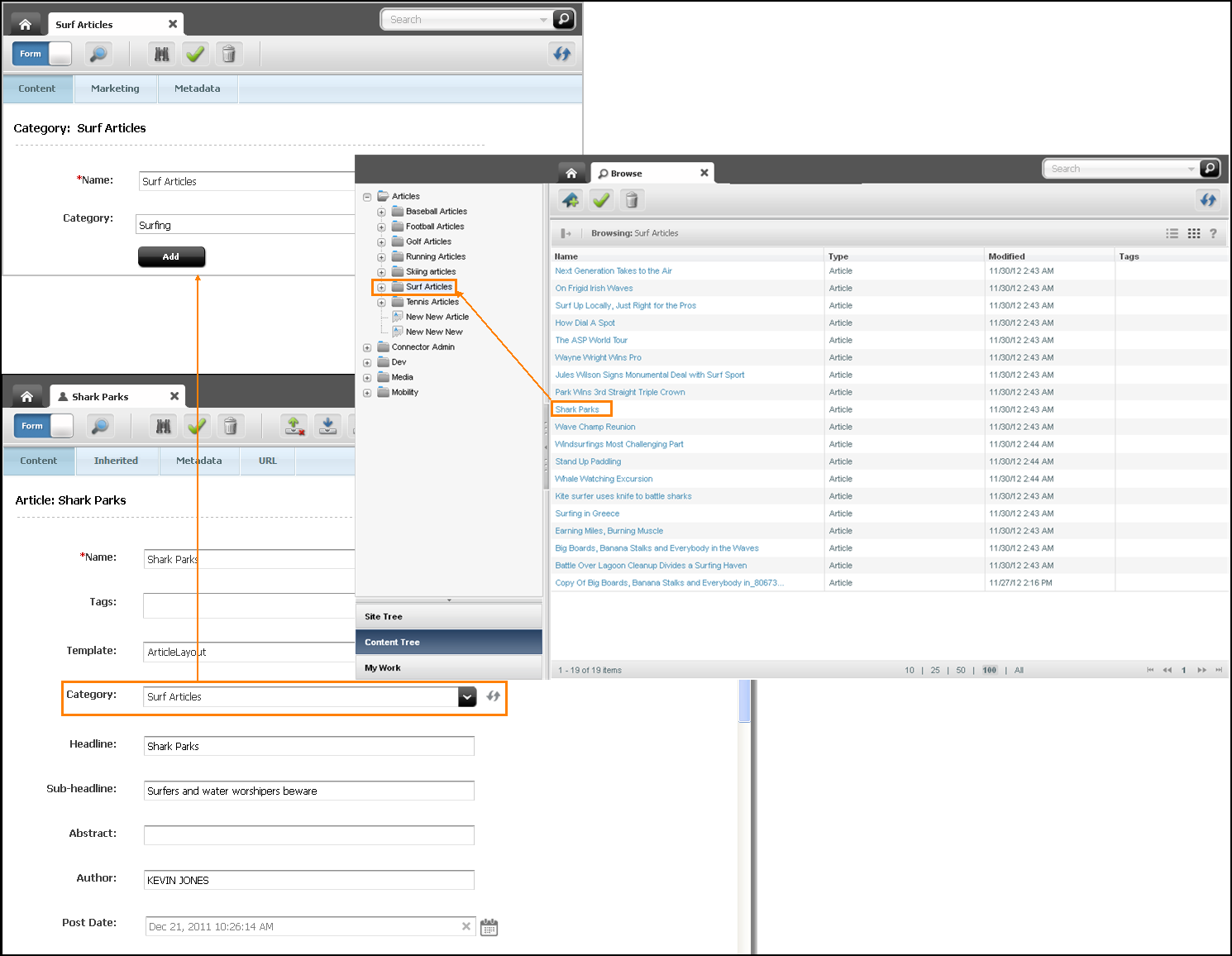Open Post Date calendar picker
The height and width of the screenshot is (956, 1232).
489,927
